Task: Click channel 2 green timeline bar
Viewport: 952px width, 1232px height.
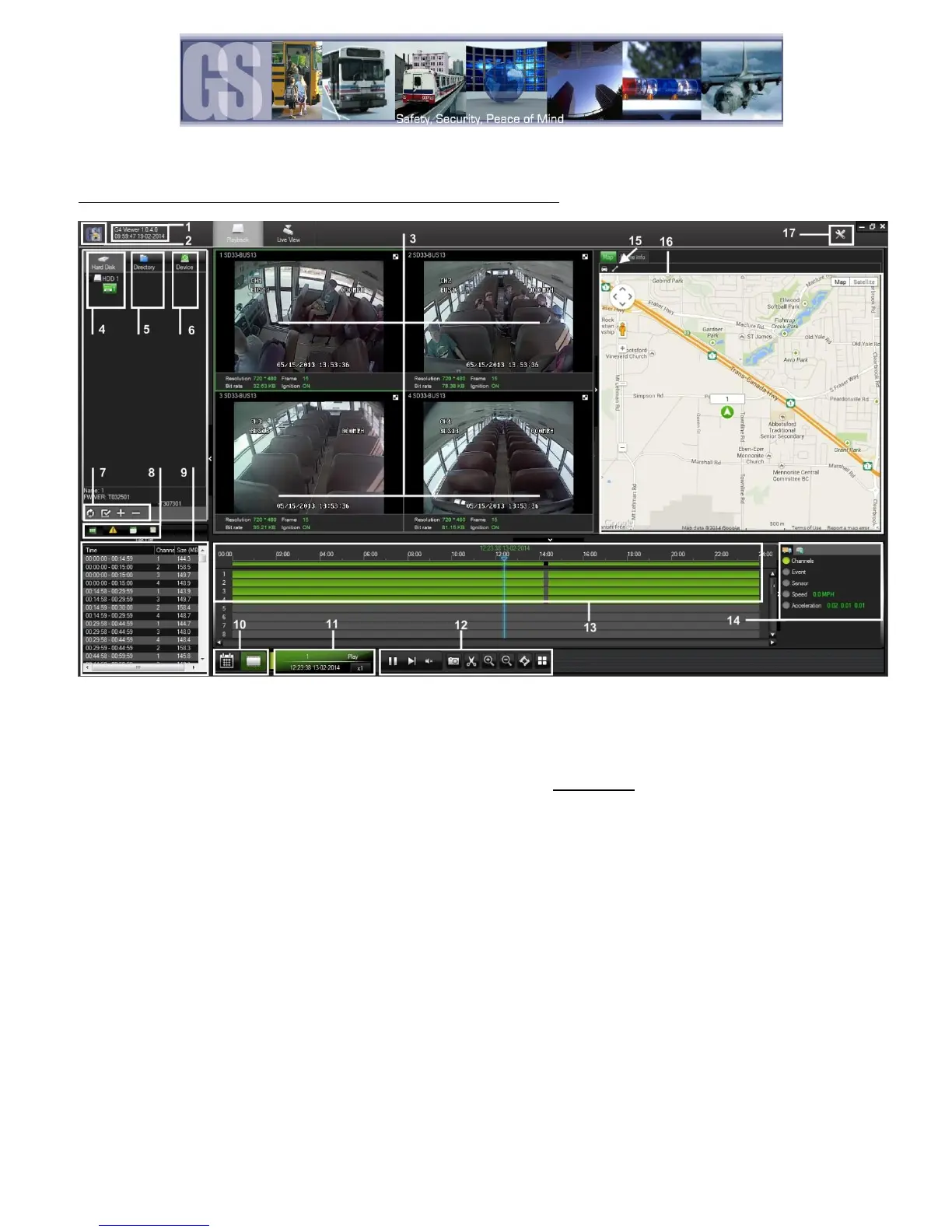Action: click(x=495, y=583)
